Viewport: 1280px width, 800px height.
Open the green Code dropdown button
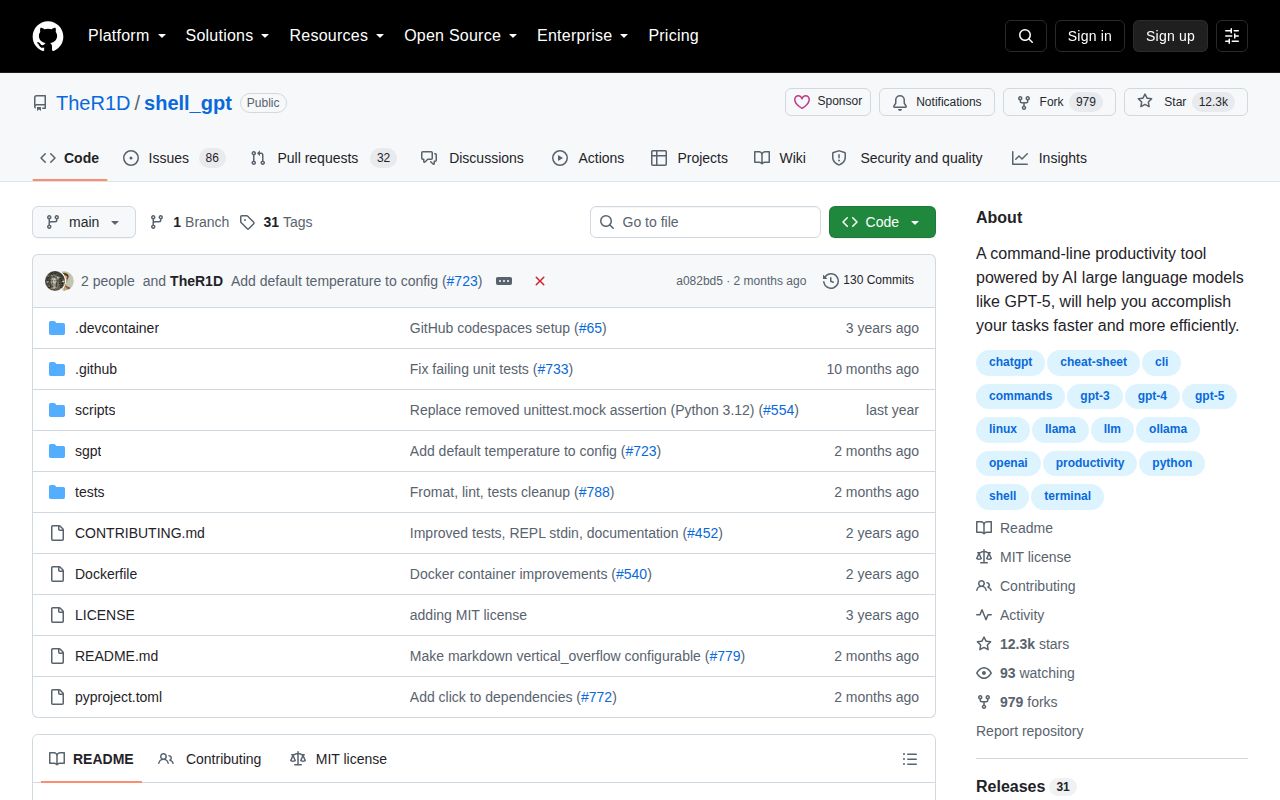pos(882,222)
